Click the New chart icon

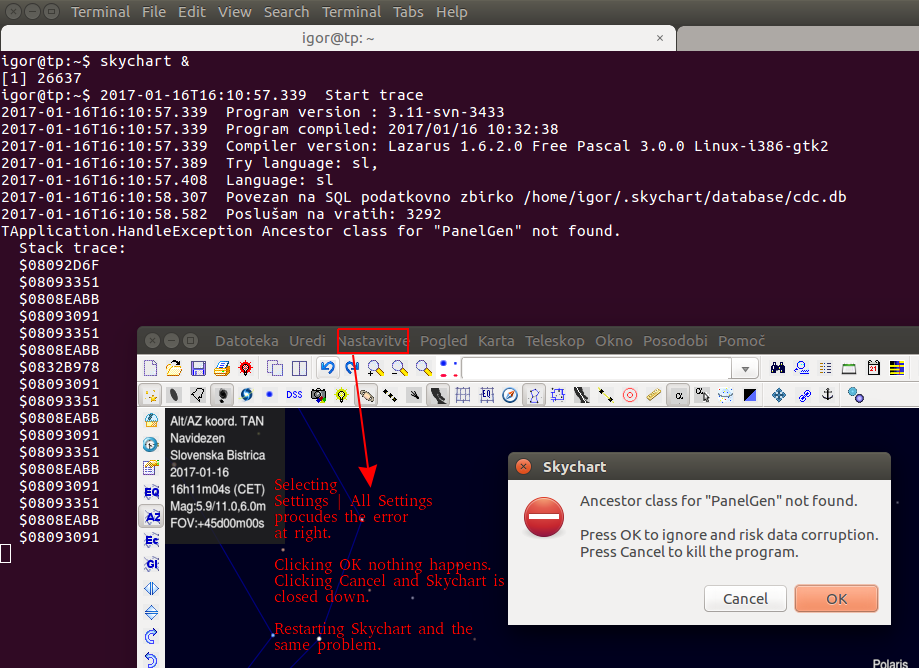[151, 368]
